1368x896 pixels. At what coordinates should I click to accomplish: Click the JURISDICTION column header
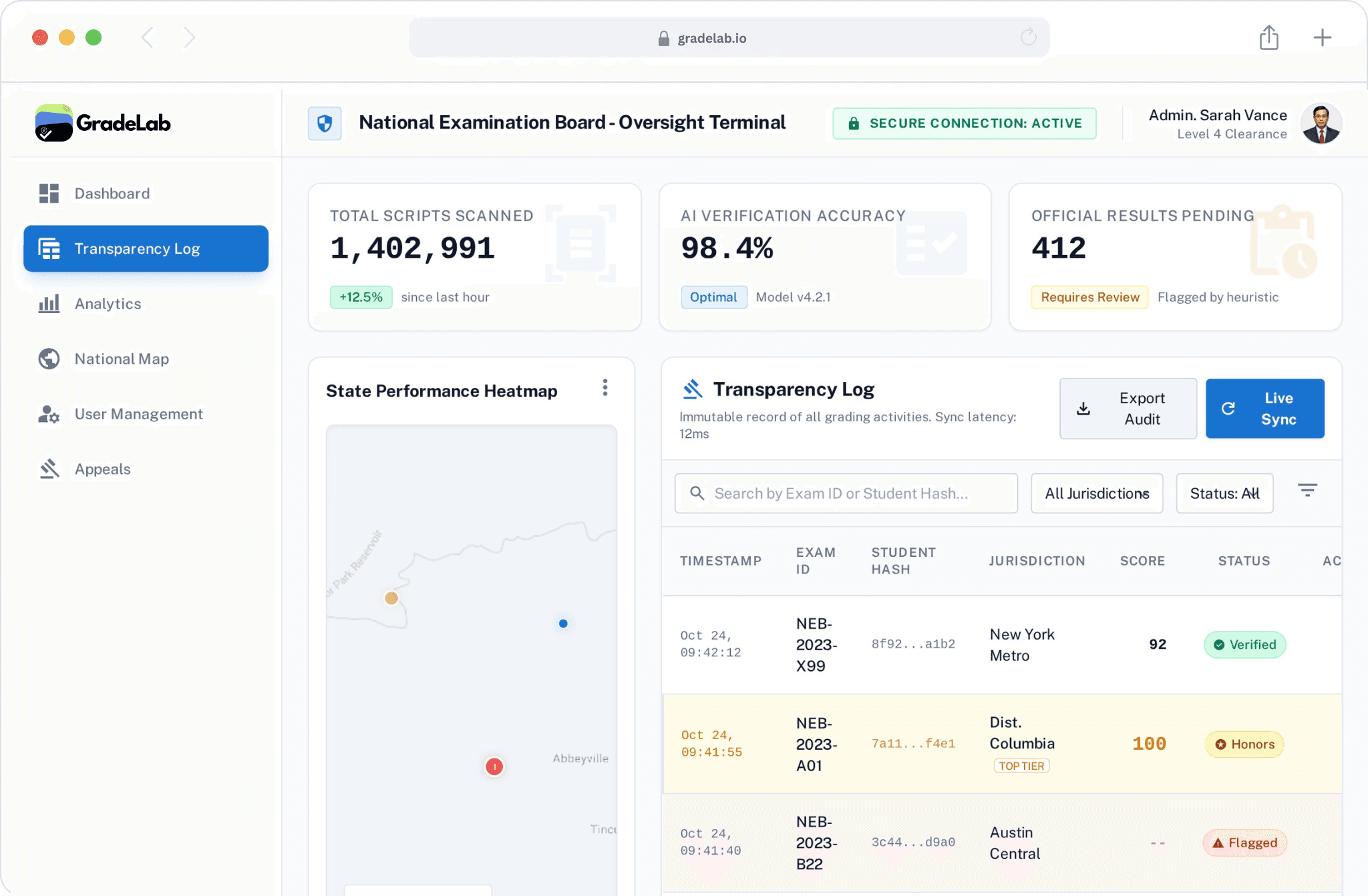click(x=1037, y=561)
